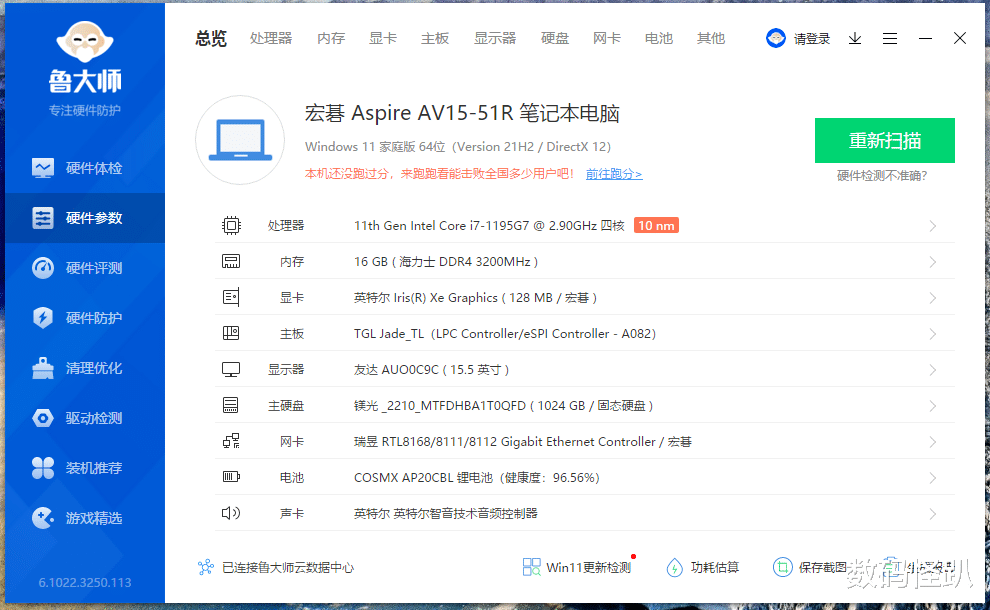Switch to the top 显示器 tab

click(495, 39)
